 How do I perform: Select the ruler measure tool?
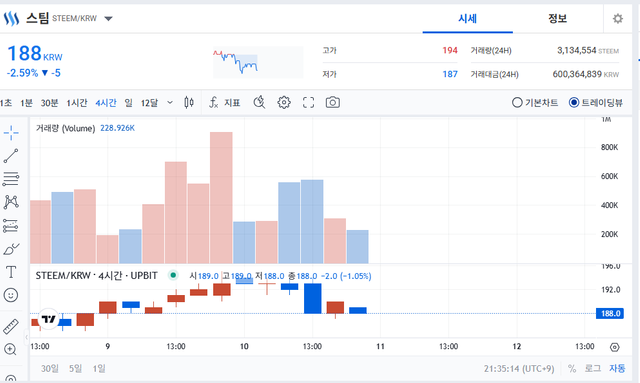[x=11, y=326]
